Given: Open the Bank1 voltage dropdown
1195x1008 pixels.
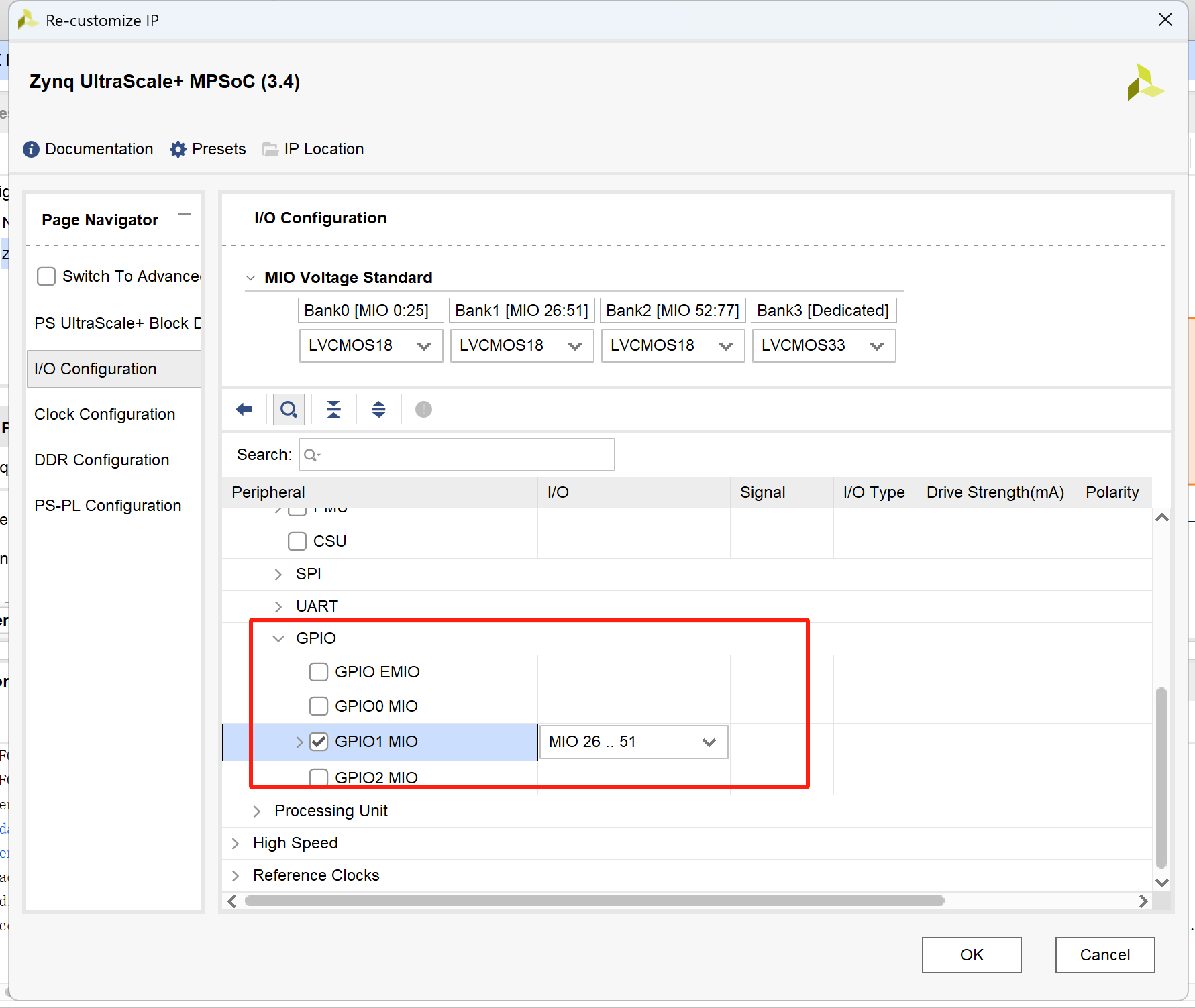Looking at the screenshot, I should pos(522,345).
